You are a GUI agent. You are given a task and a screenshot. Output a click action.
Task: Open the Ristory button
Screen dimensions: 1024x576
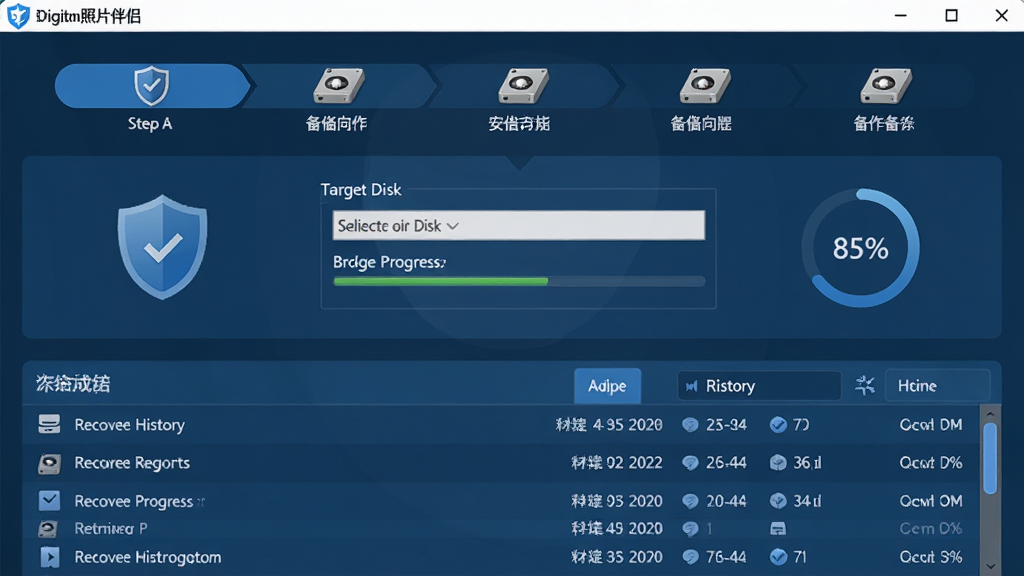(759, 386)
